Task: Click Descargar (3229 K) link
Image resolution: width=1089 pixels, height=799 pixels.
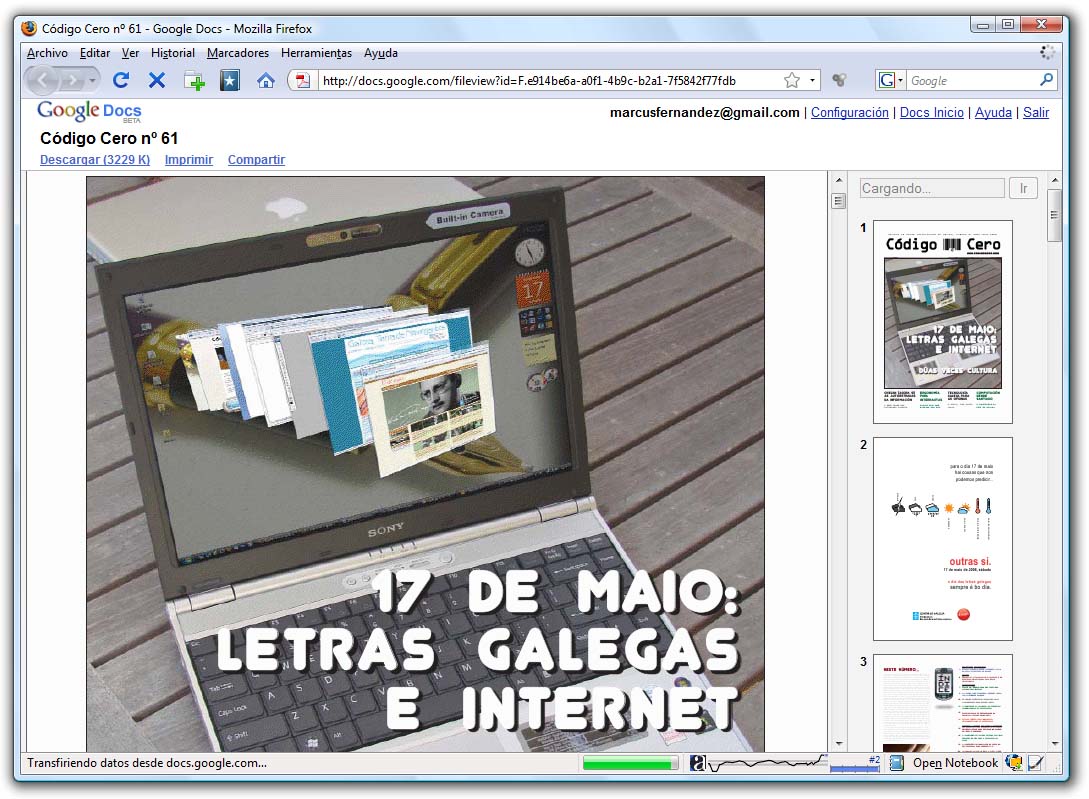Action: click(95, 160)
